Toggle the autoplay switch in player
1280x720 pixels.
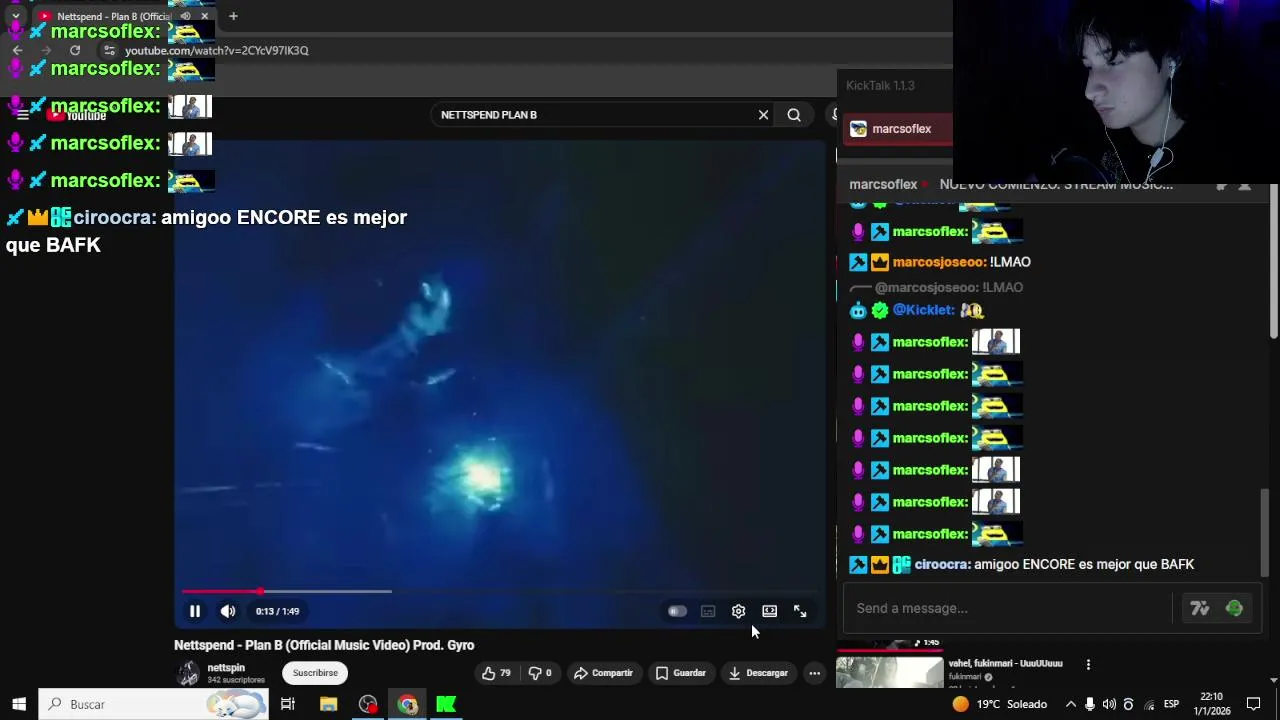tap(677, 611)
